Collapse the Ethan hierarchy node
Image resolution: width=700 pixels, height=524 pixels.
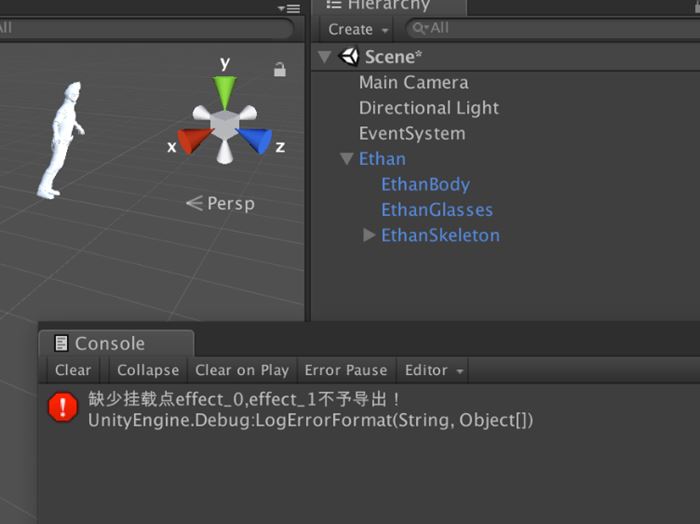click(x=346, y=159)
